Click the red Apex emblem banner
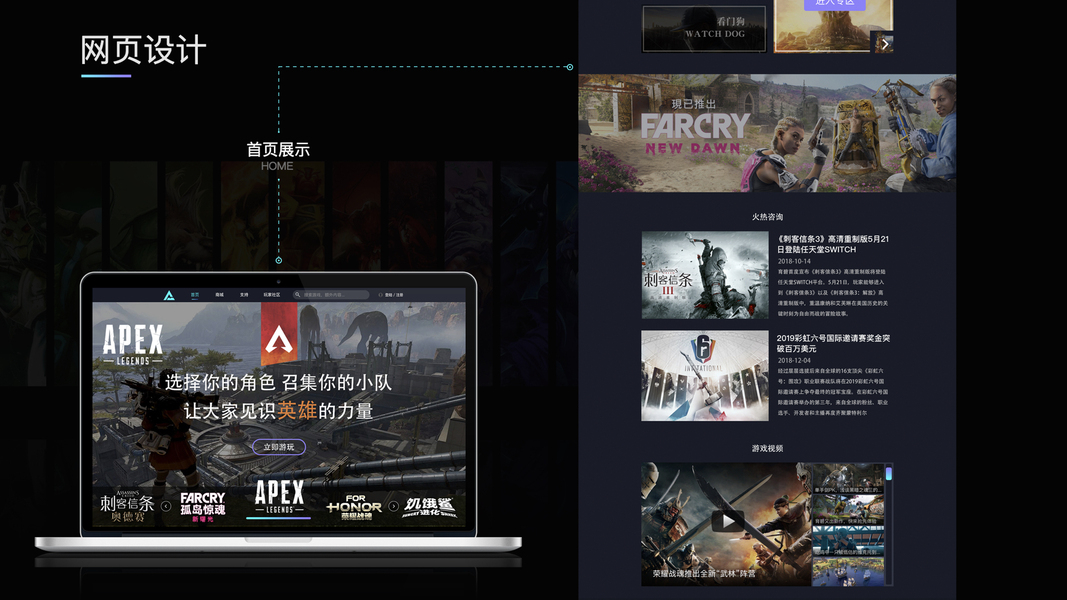This screenshot has height=600, width=1067. click(279, 335)
